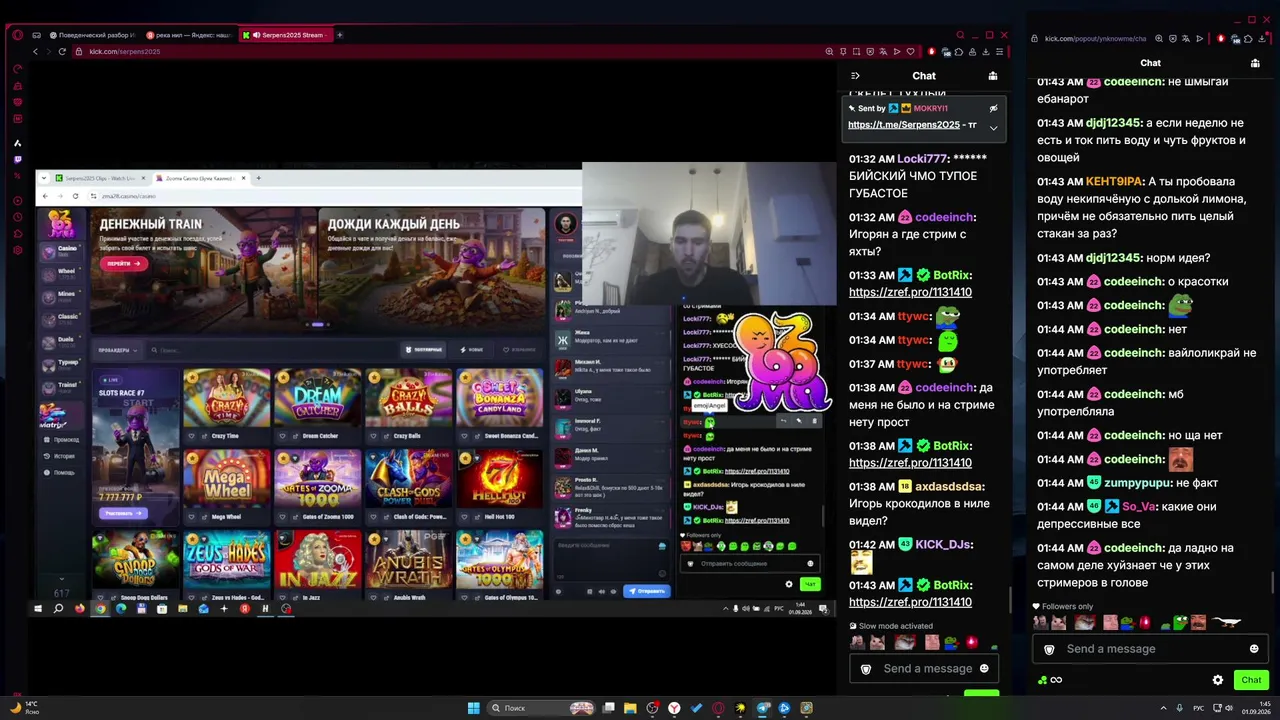Open BotRix's zref.pro link posted at 01:33 AM
This screenshot has height=720, width=1280.
(x=910, y=292)
